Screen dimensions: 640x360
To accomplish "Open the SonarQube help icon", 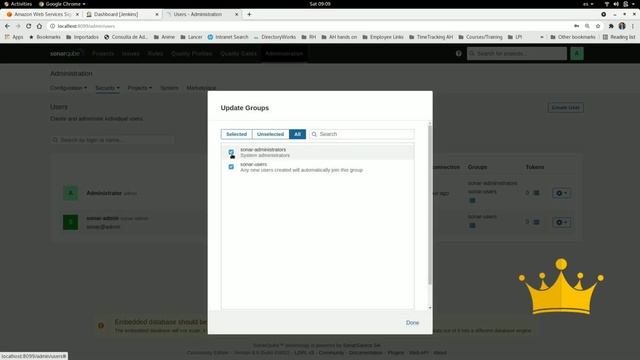I will (458, 53).
